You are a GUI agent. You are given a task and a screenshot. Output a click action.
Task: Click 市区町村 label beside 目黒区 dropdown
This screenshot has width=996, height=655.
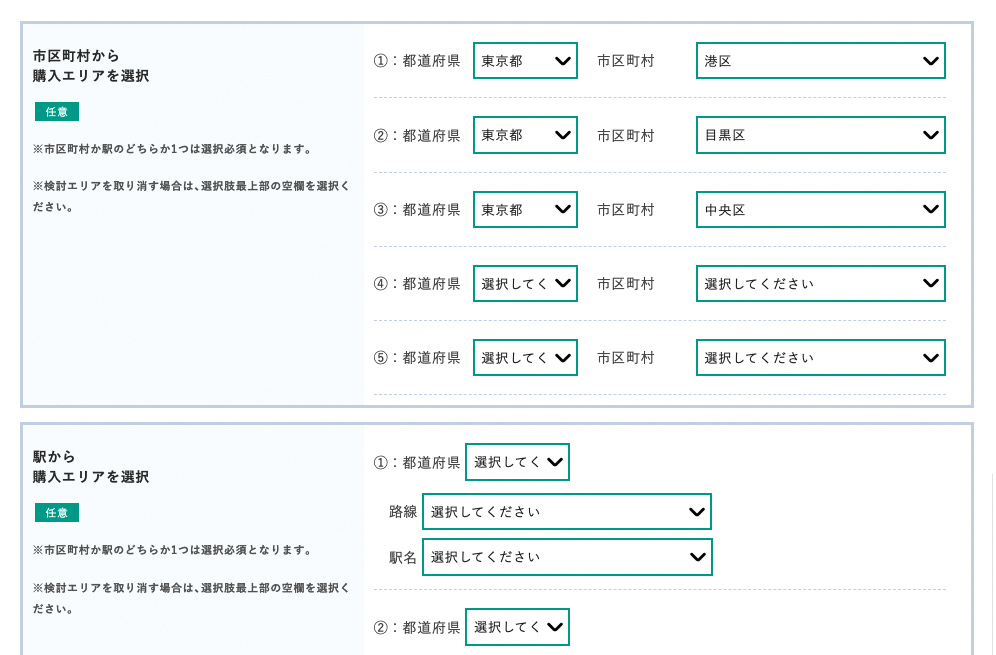point(626,135)
